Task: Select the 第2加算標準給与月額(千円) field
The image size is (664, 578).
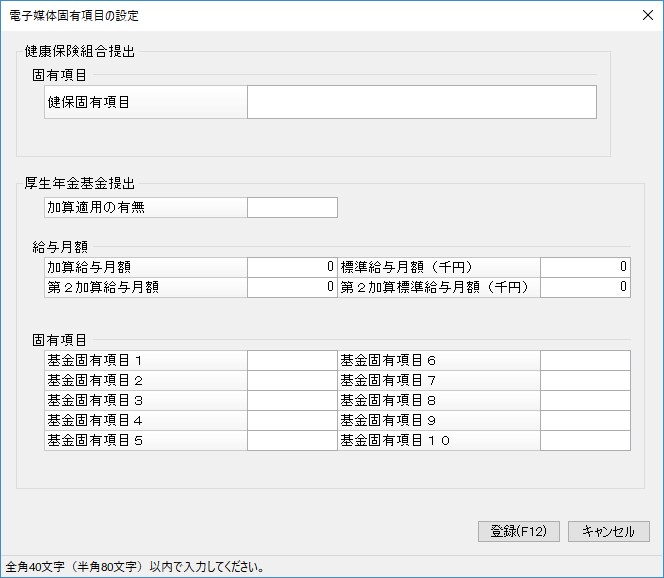Action: [585, 288]
